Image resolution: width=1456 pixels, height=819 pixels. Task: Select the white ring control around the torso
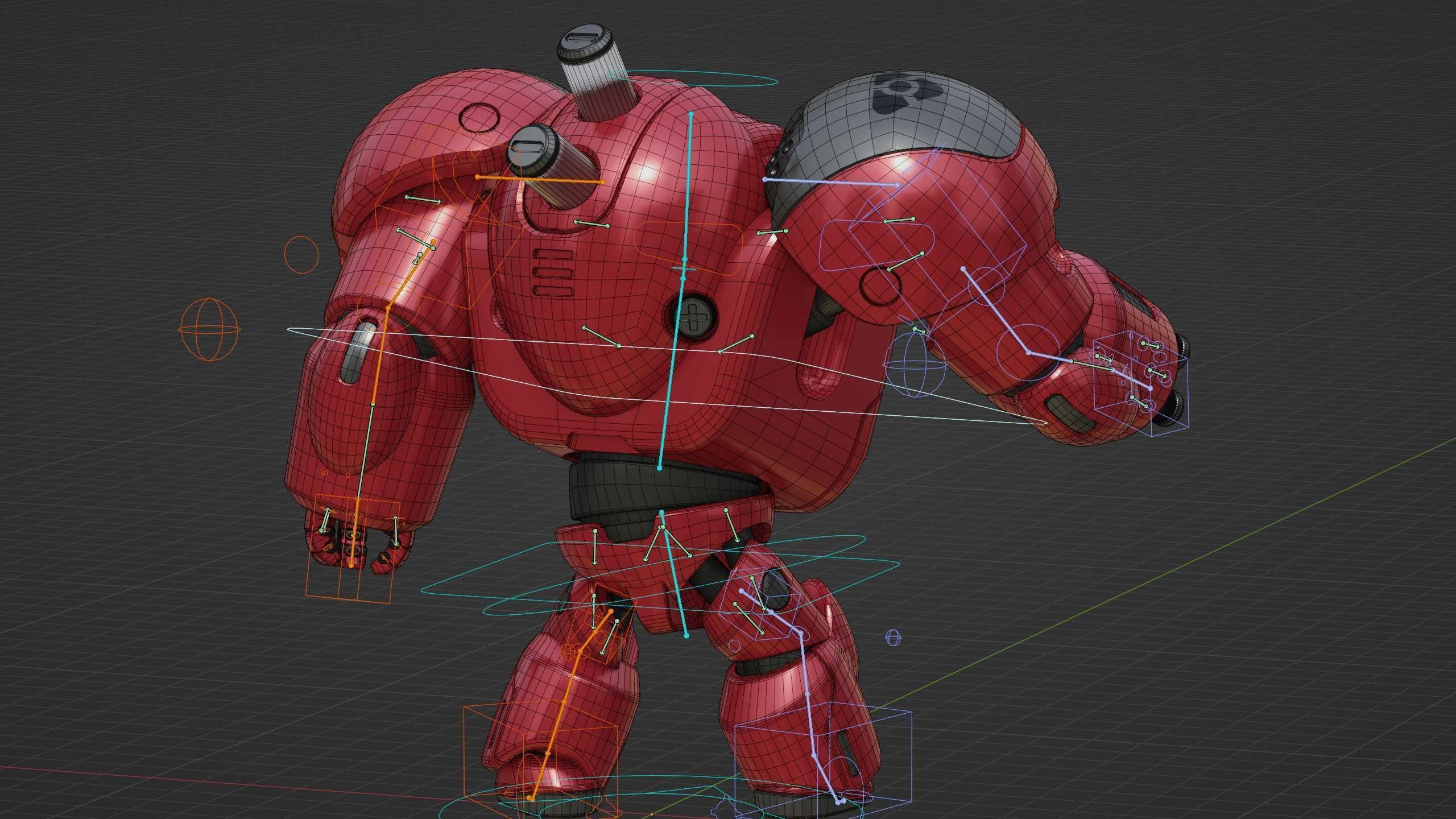click(x=667, y=375)
